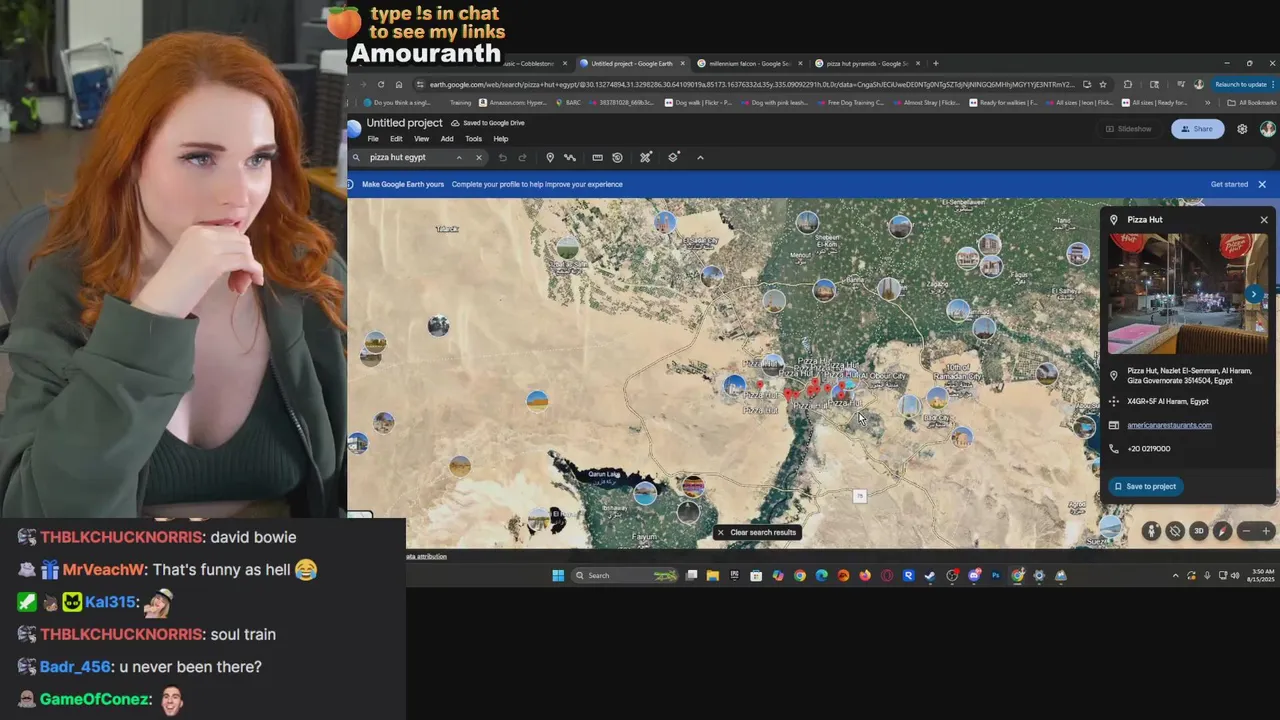
Task: Open a new browser tab
Action: tap(936, 64)
